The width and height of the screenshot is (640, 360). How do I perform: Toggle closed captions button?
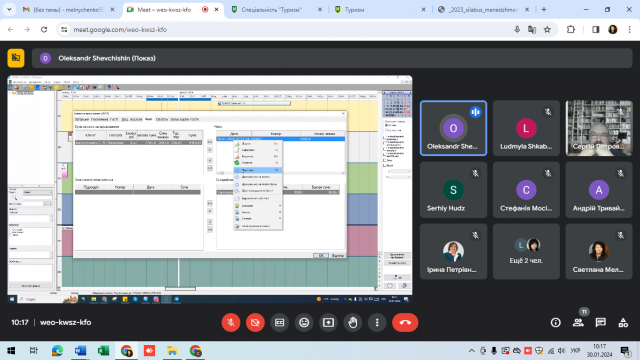click(280, 322)
